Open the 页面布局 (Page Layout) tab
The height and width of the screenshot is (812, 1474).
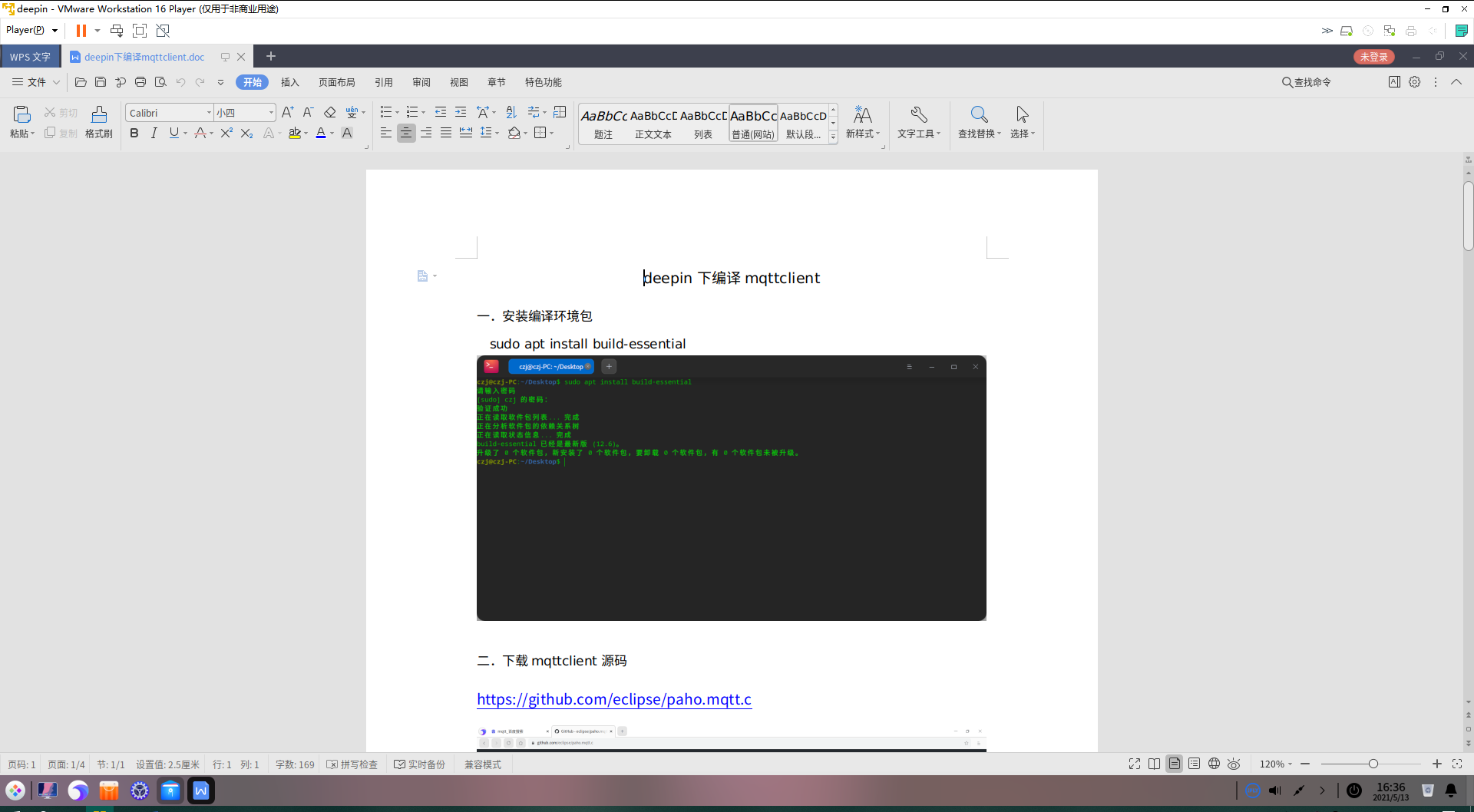click(337, 82)
